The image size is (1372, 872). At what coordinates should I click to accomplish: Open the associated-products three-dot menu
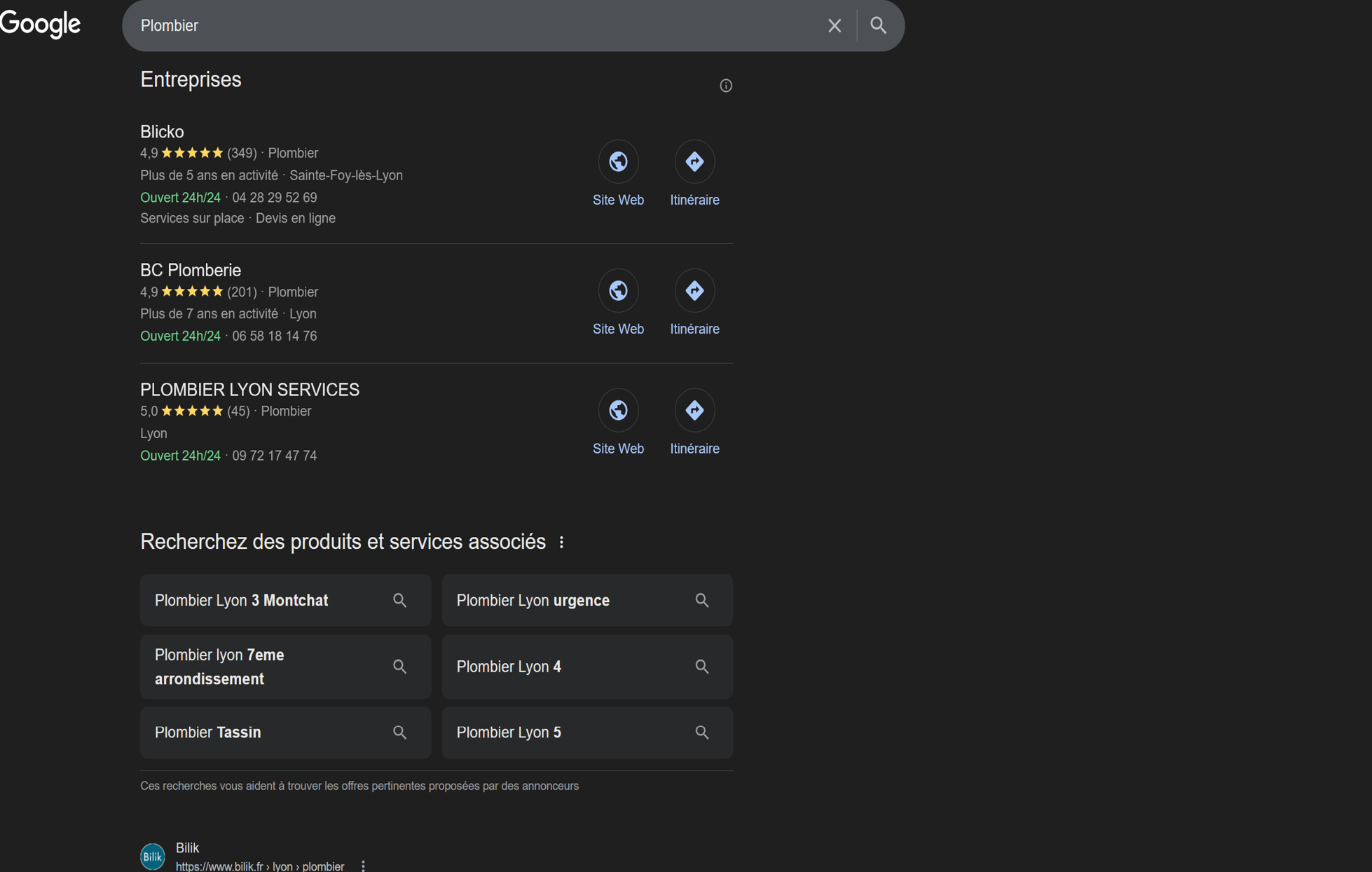(x=561, y=543)
